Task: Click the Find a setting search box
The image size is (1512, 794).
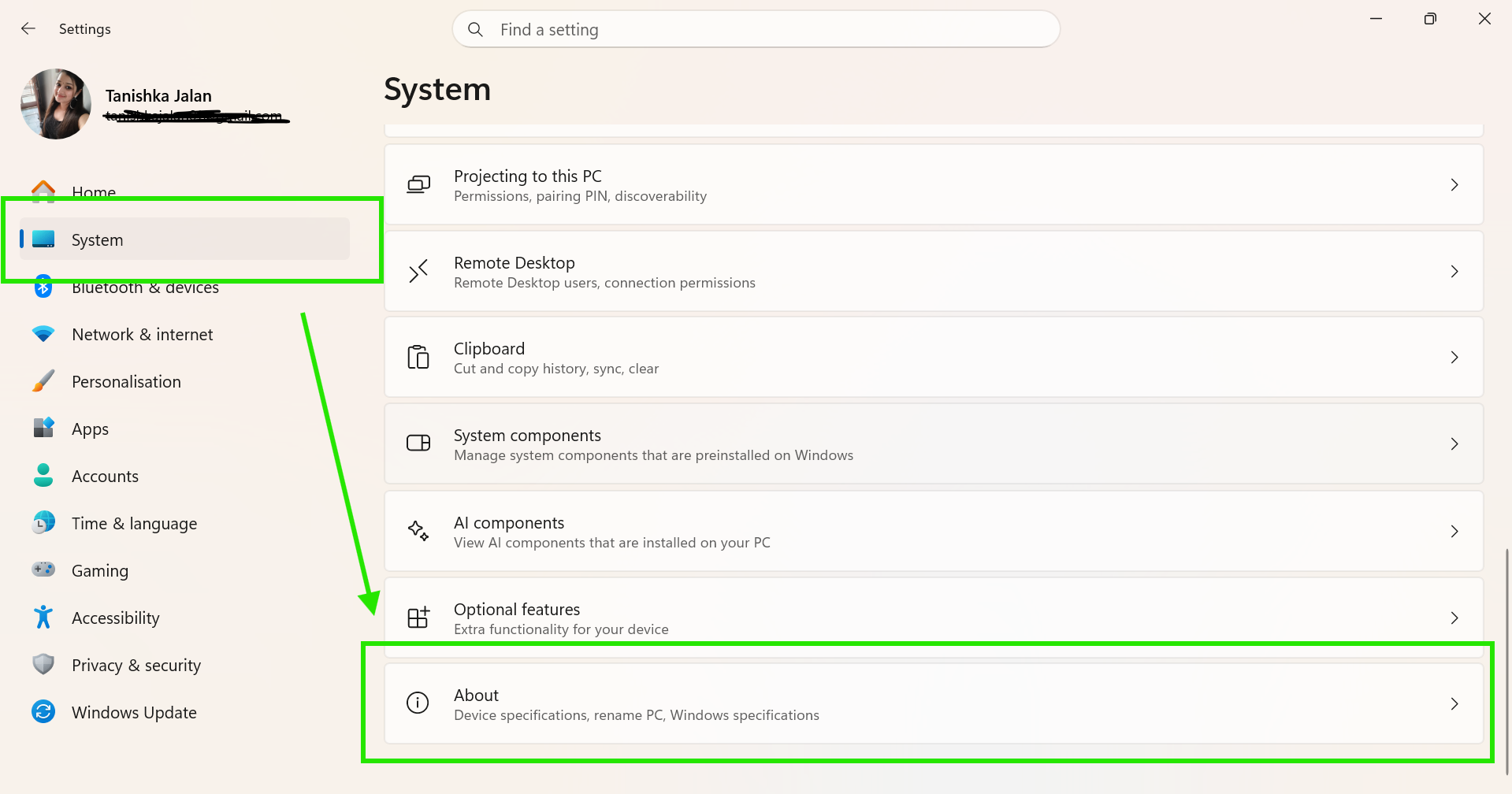Action: tap(756, 29)
